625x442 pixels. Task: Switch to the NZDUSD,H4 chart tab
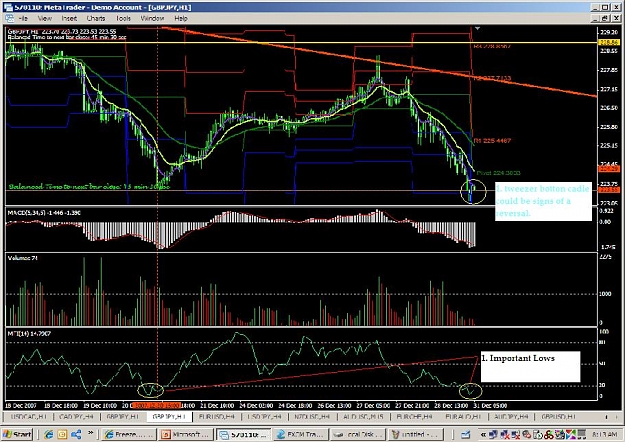point(312,416)
